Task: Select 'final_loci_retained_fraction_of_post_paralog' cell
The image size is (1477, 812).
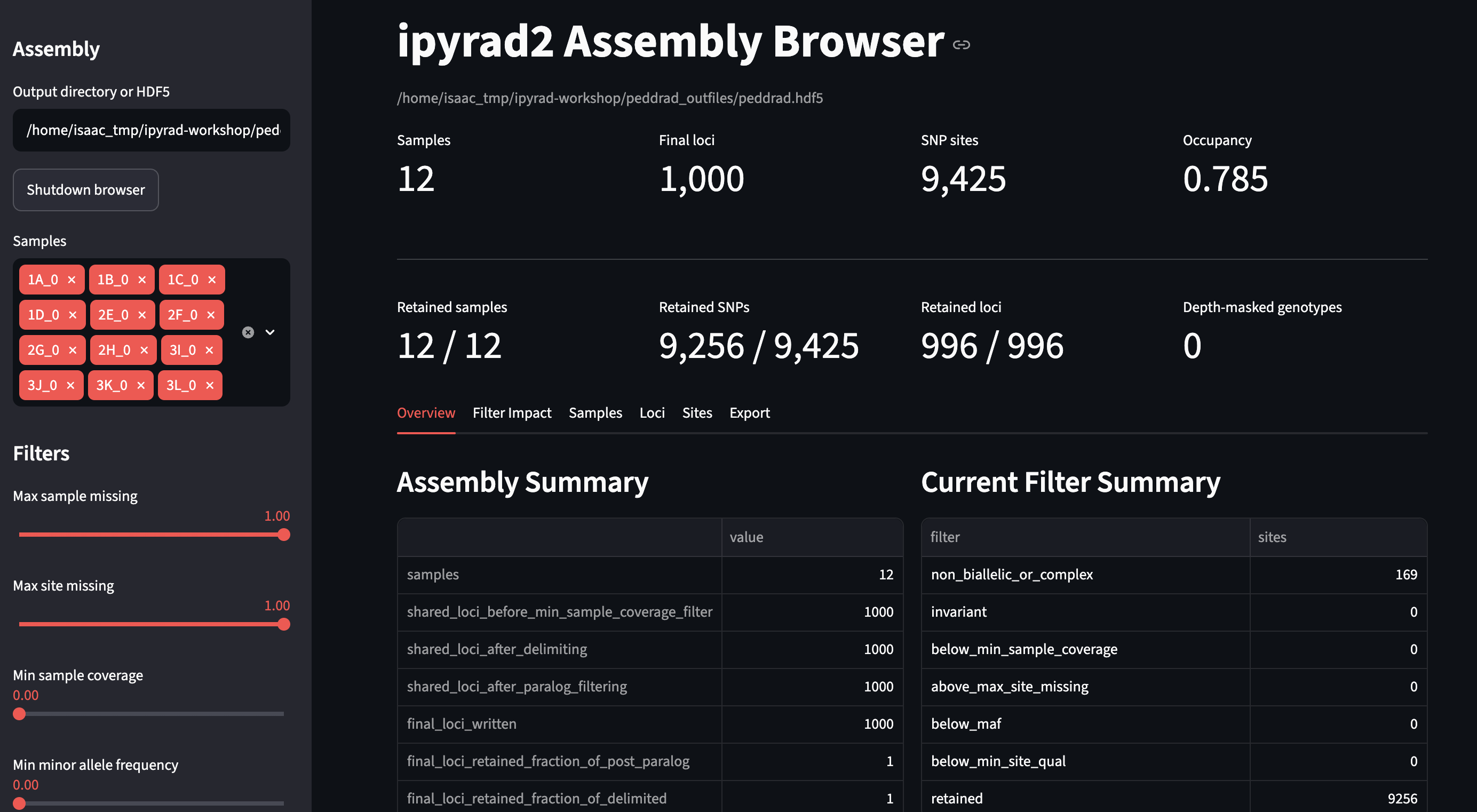Action: click(x=559, y=761)
